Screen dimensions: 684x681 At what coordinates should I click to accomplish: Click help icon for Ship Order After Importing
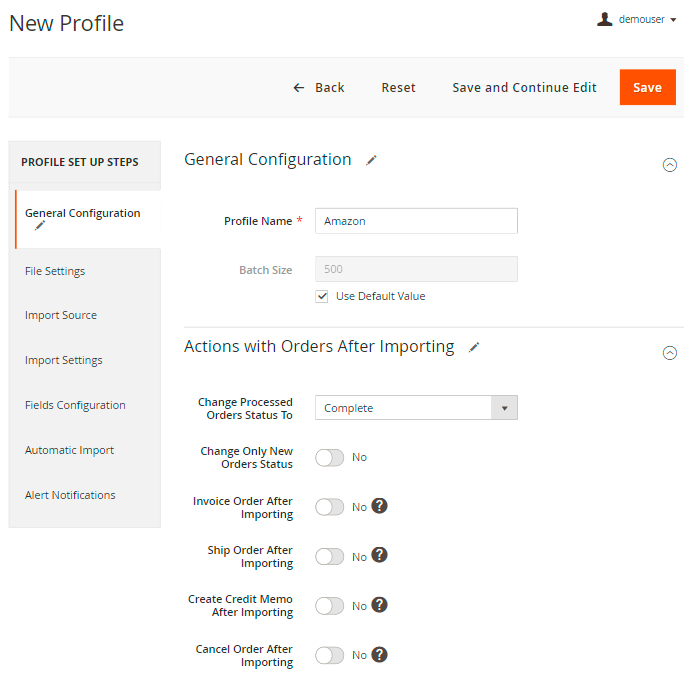[379, 555]
